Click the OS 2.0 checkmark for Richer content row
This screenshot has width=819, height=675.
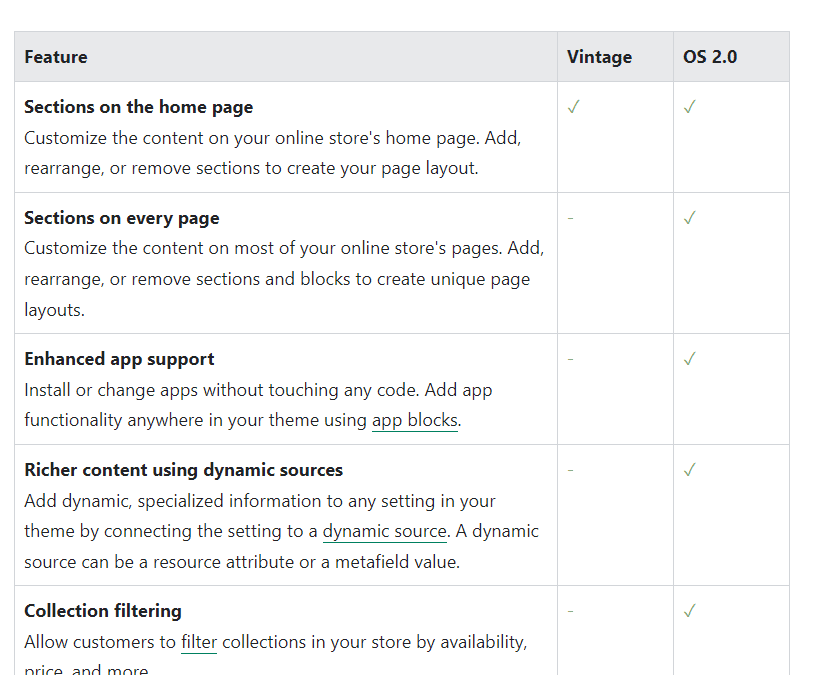(x=690, y=468)
